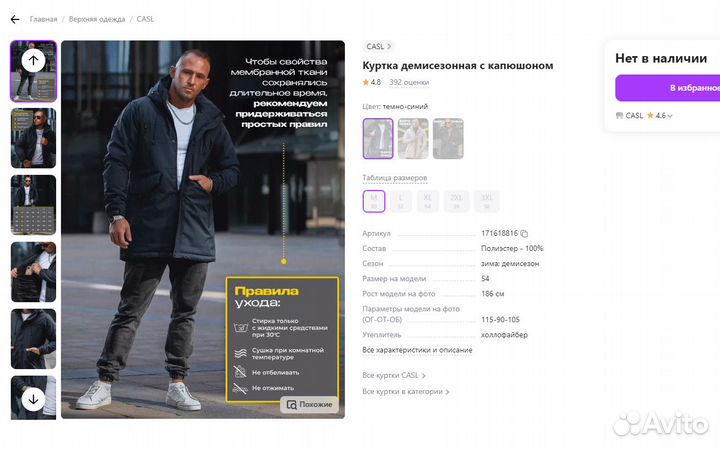Add item to В избранное
This screenshot has height=449, width=720.
668,88
